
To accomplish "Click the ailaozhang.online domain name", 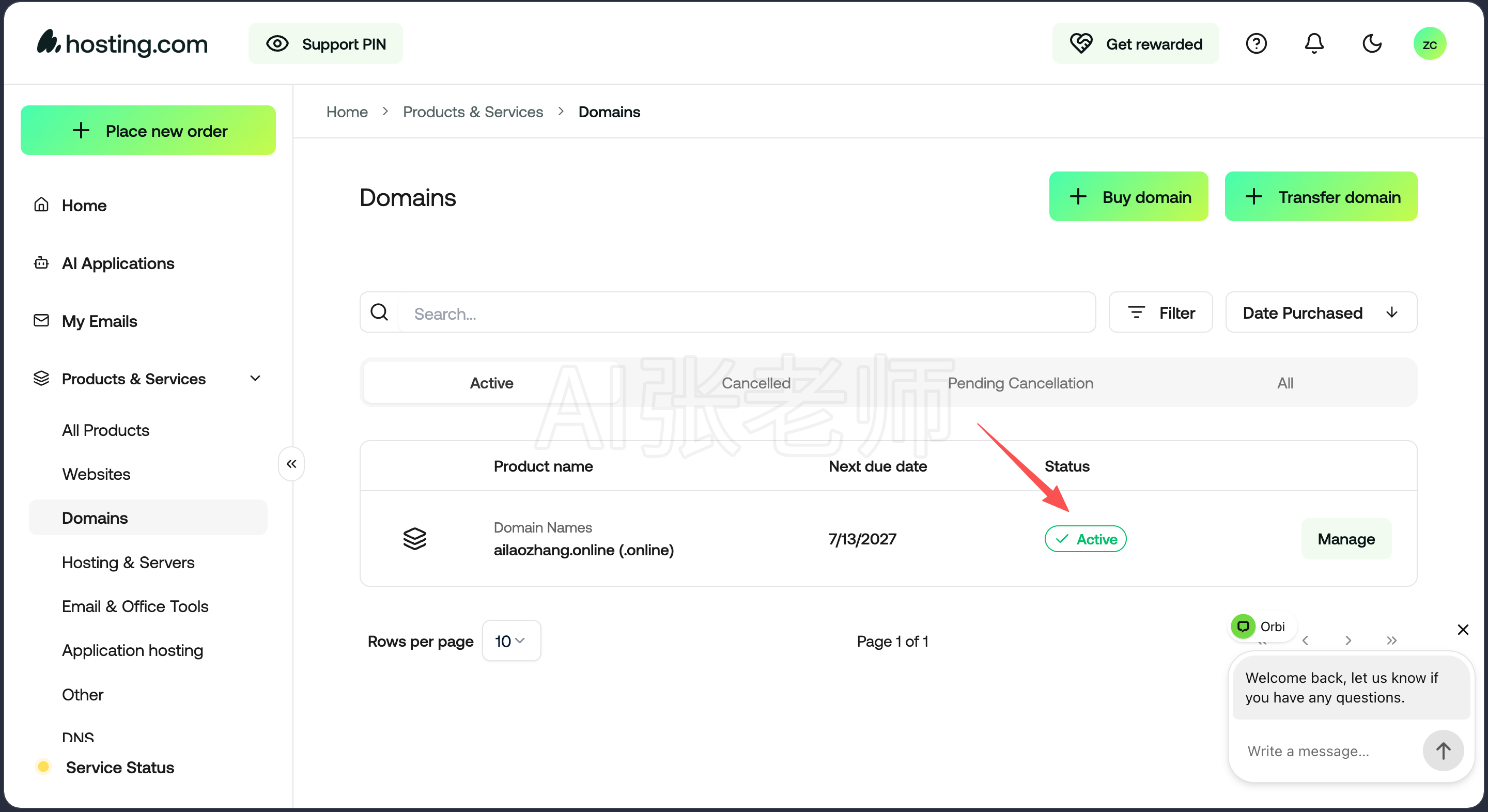I will pyautogui.click(x=584, y=550).
